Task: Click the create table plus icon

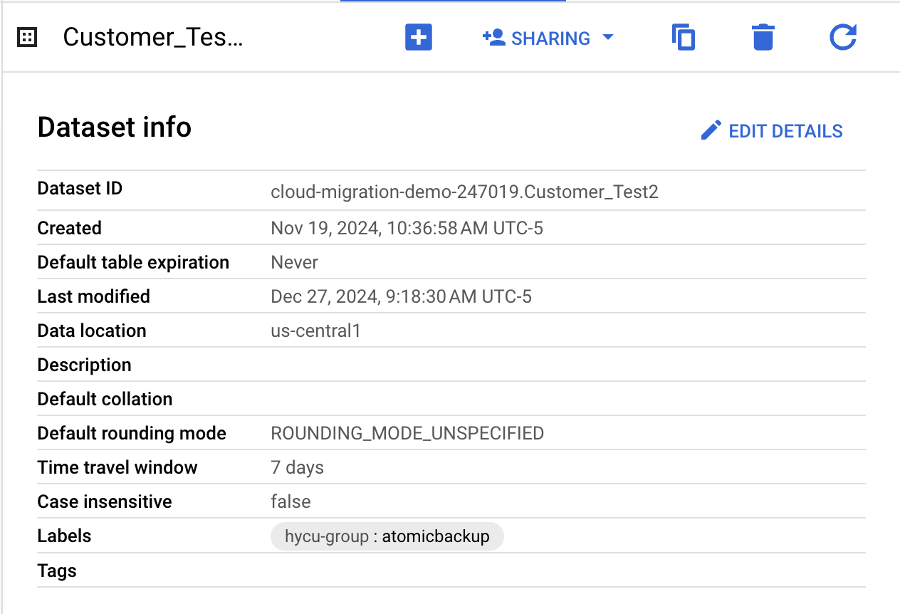Action: click(x=418, y=38)
